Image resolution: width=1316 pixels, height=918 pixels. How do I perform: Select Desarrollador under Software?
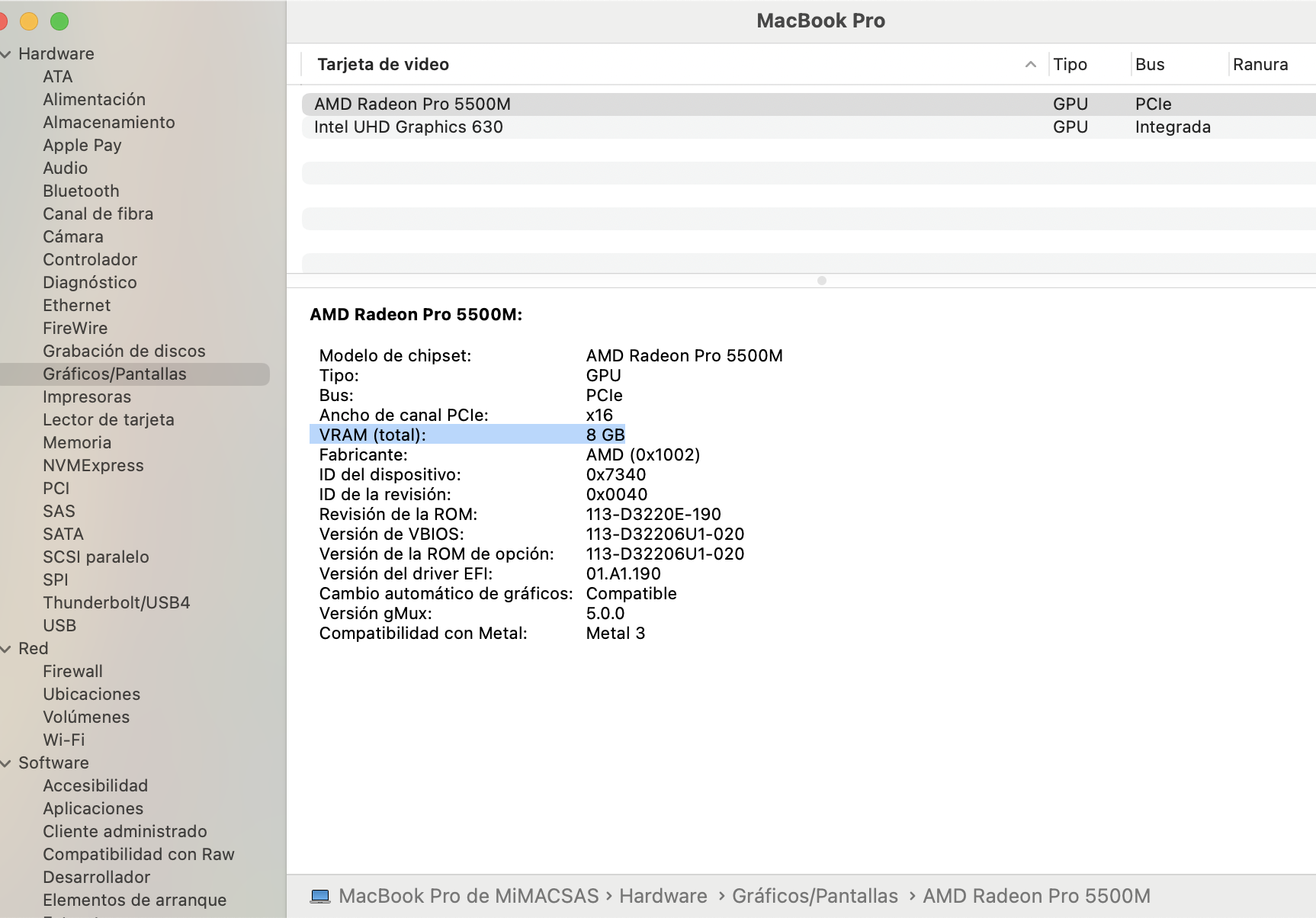(97, 878)
